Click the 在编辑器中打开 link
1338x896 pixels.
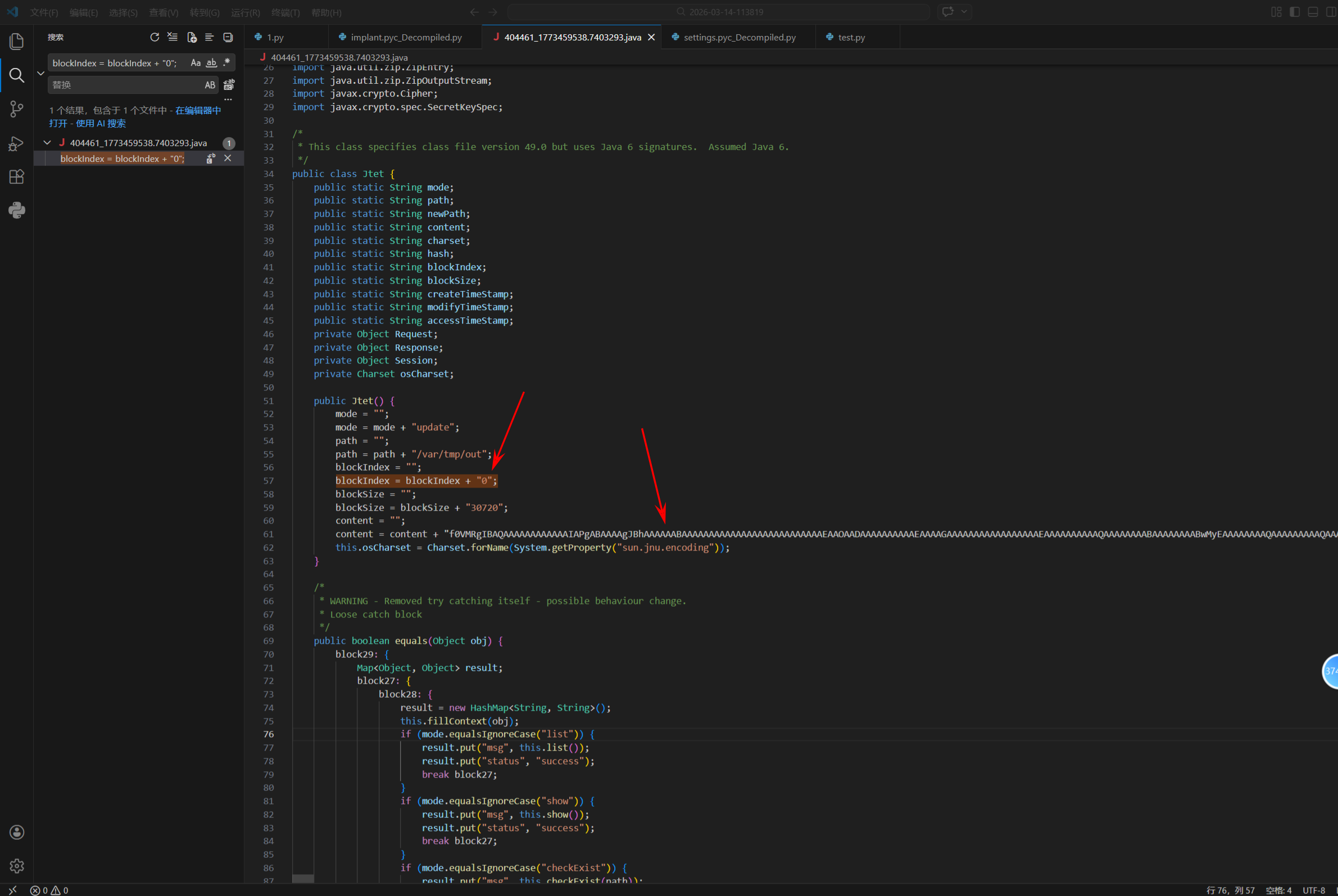198,110
